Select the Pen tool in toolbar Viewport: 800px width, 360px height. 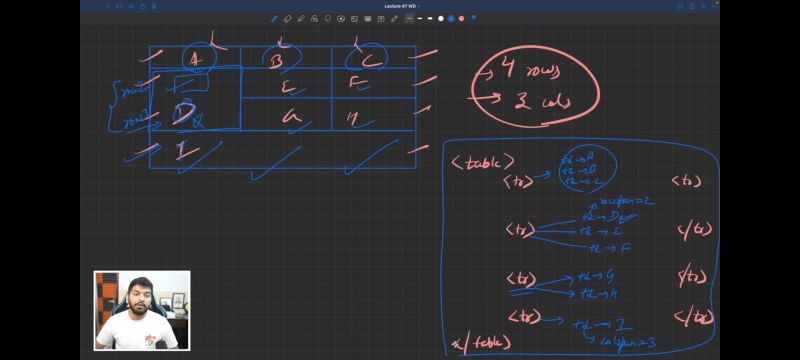(274, 19)
